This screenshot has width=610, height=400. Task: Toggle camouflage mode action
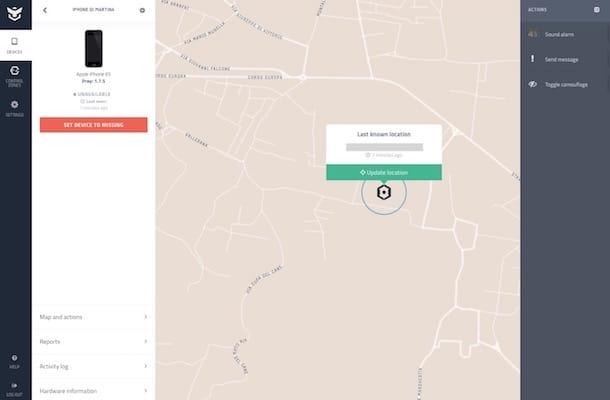pos(565,84)
